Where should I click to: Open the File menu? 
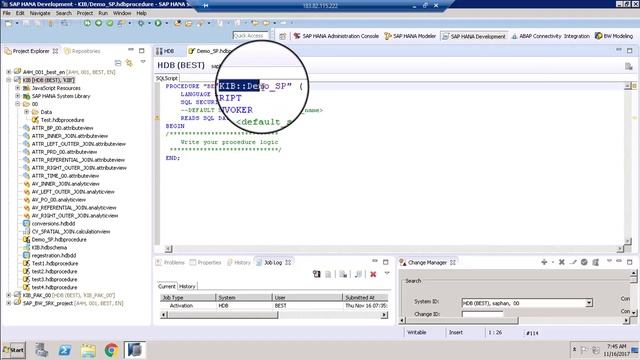(x=7, y=13)
